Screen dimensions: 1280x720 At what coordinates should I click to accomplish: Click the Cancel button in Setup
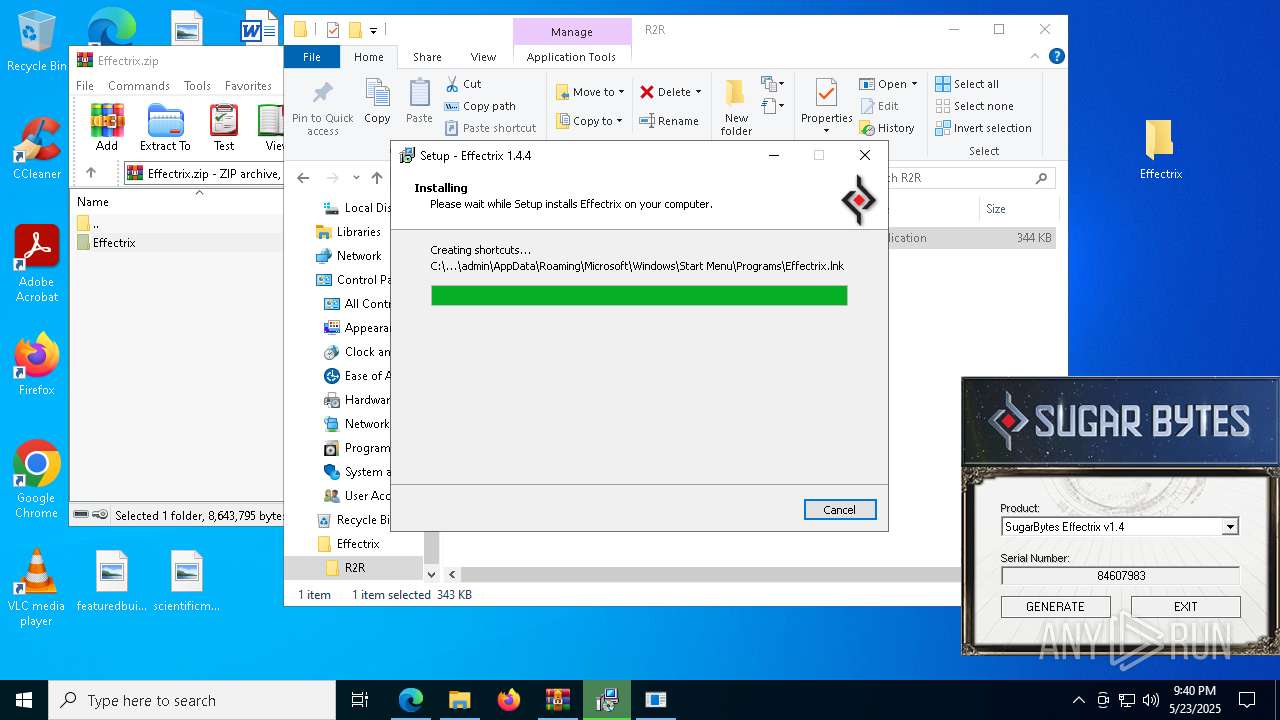click(x=840, y=510)
